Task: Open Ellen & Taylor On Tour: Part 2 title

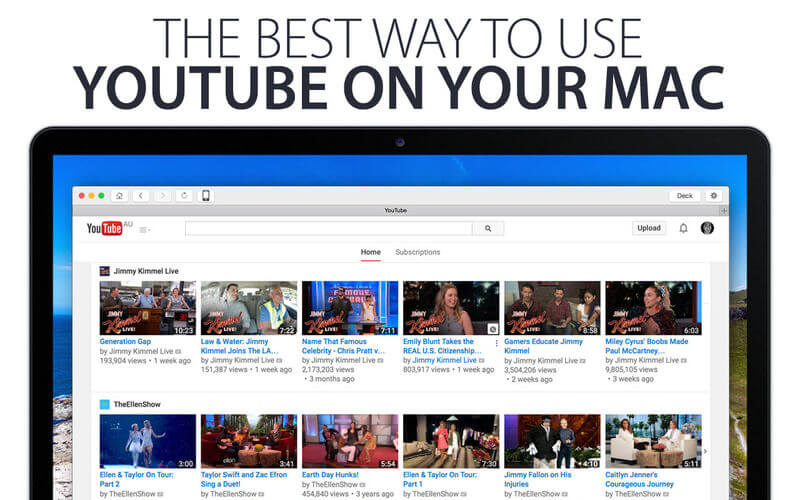Action: click(136, 479)
